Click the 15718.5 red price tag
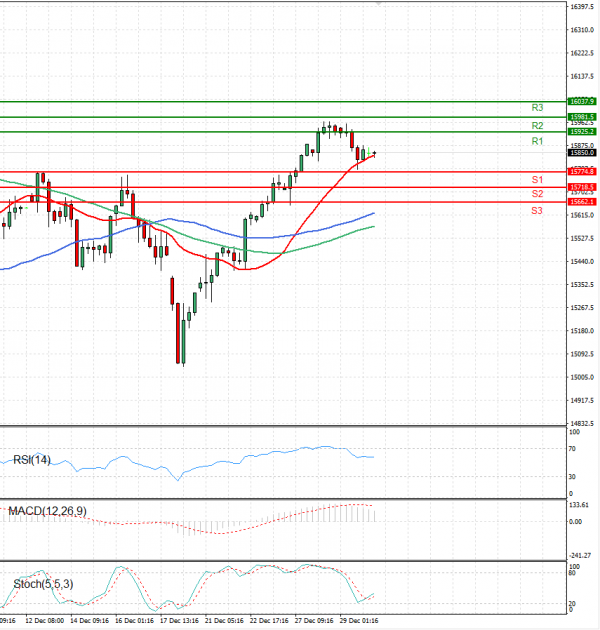Viewport: 600px width, 630px height. point(581,187)
